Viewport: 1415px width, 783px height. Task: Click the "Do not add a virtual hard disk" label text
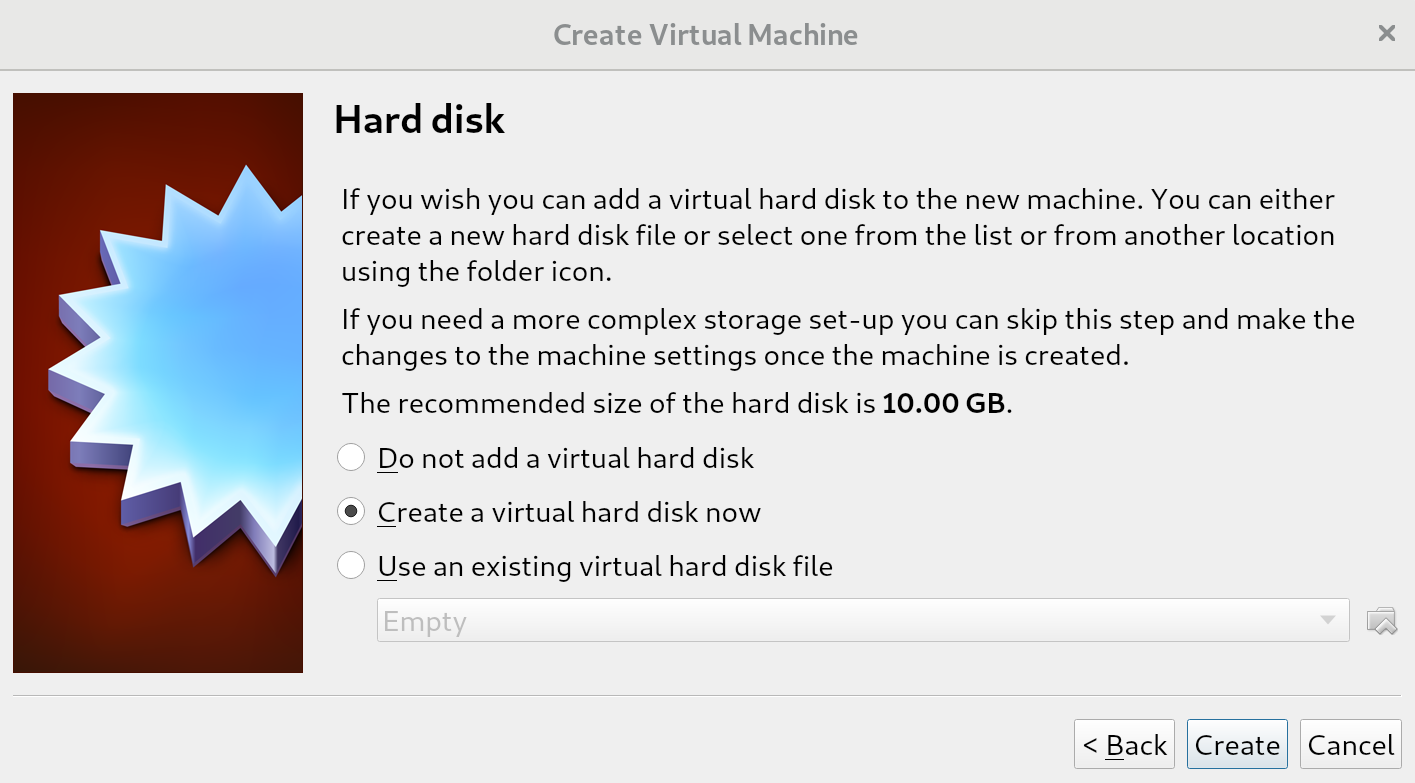[566, 459]
